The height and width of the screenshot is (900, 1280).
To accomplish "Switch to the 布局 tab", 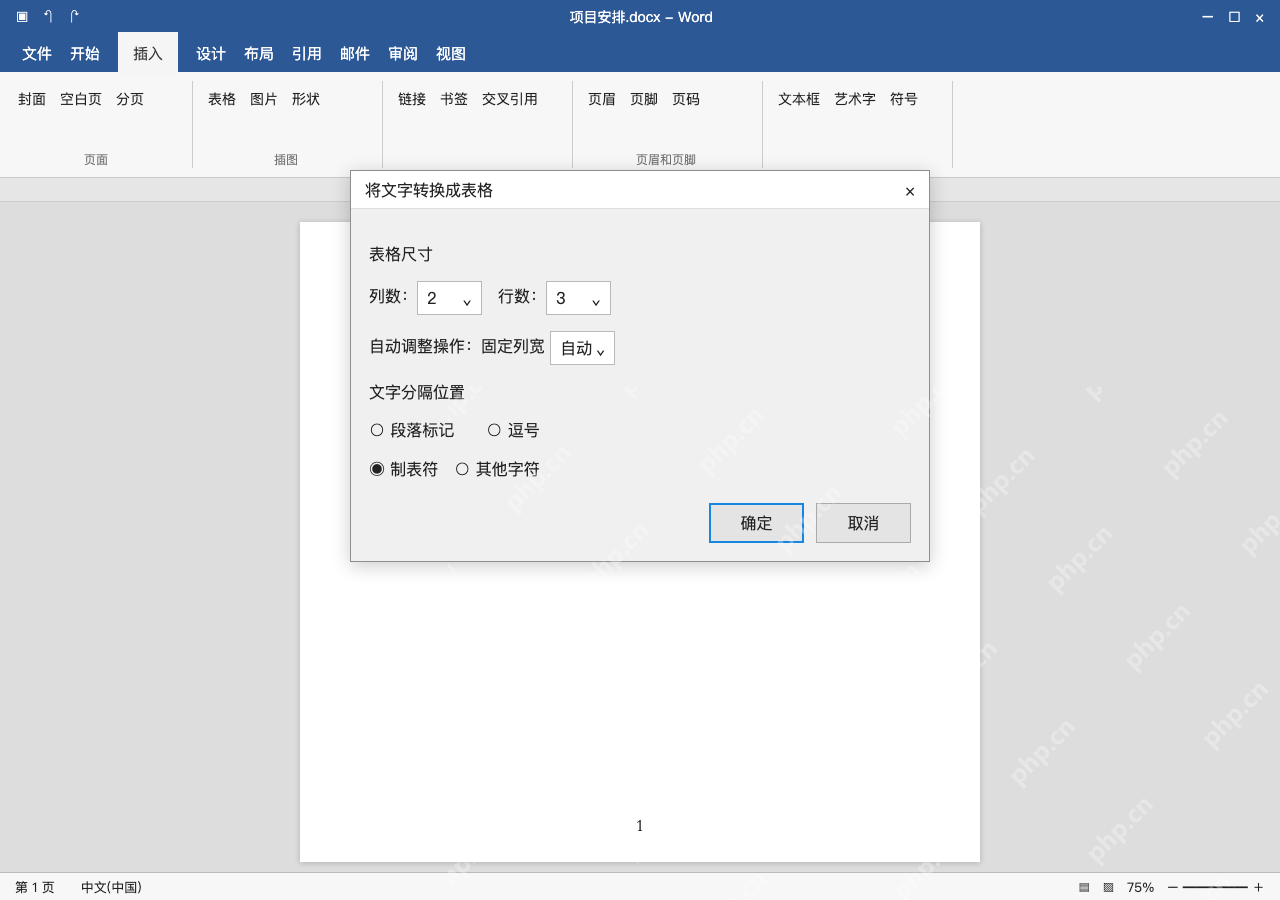I will click(x=259, y=54).
